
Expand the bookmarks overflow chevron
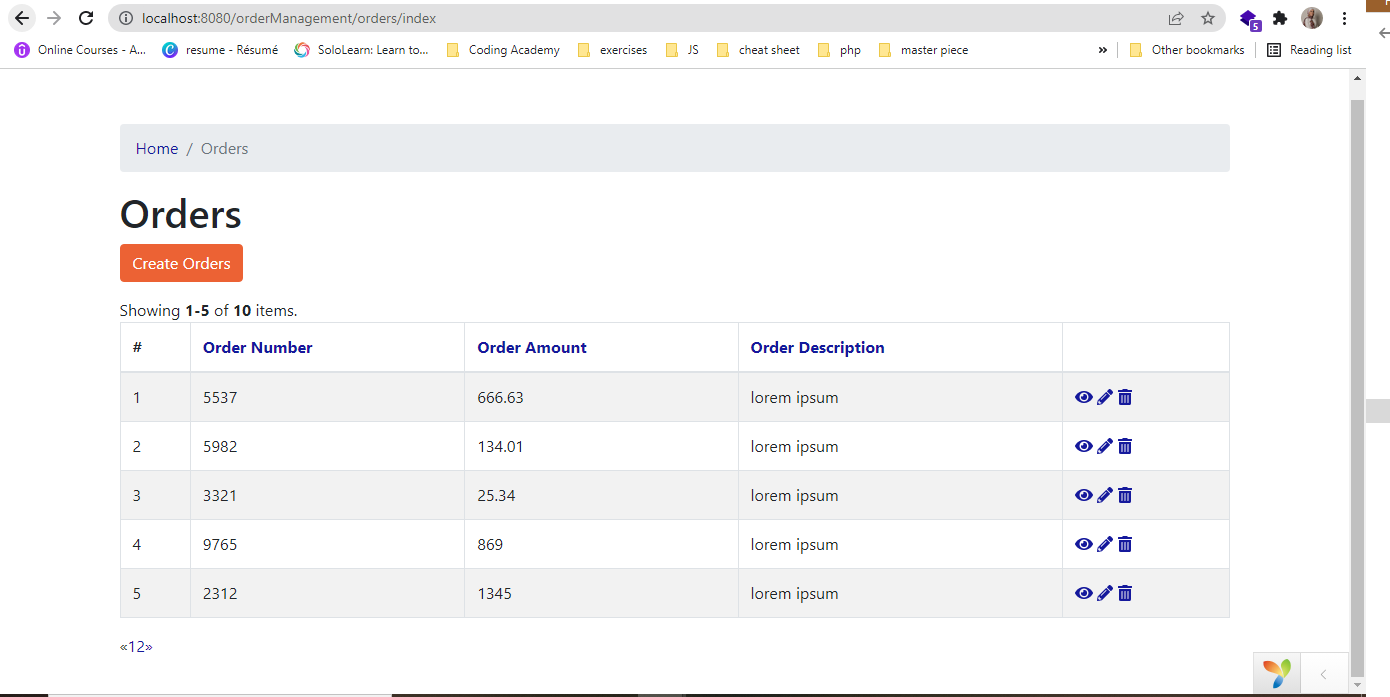1102,49
